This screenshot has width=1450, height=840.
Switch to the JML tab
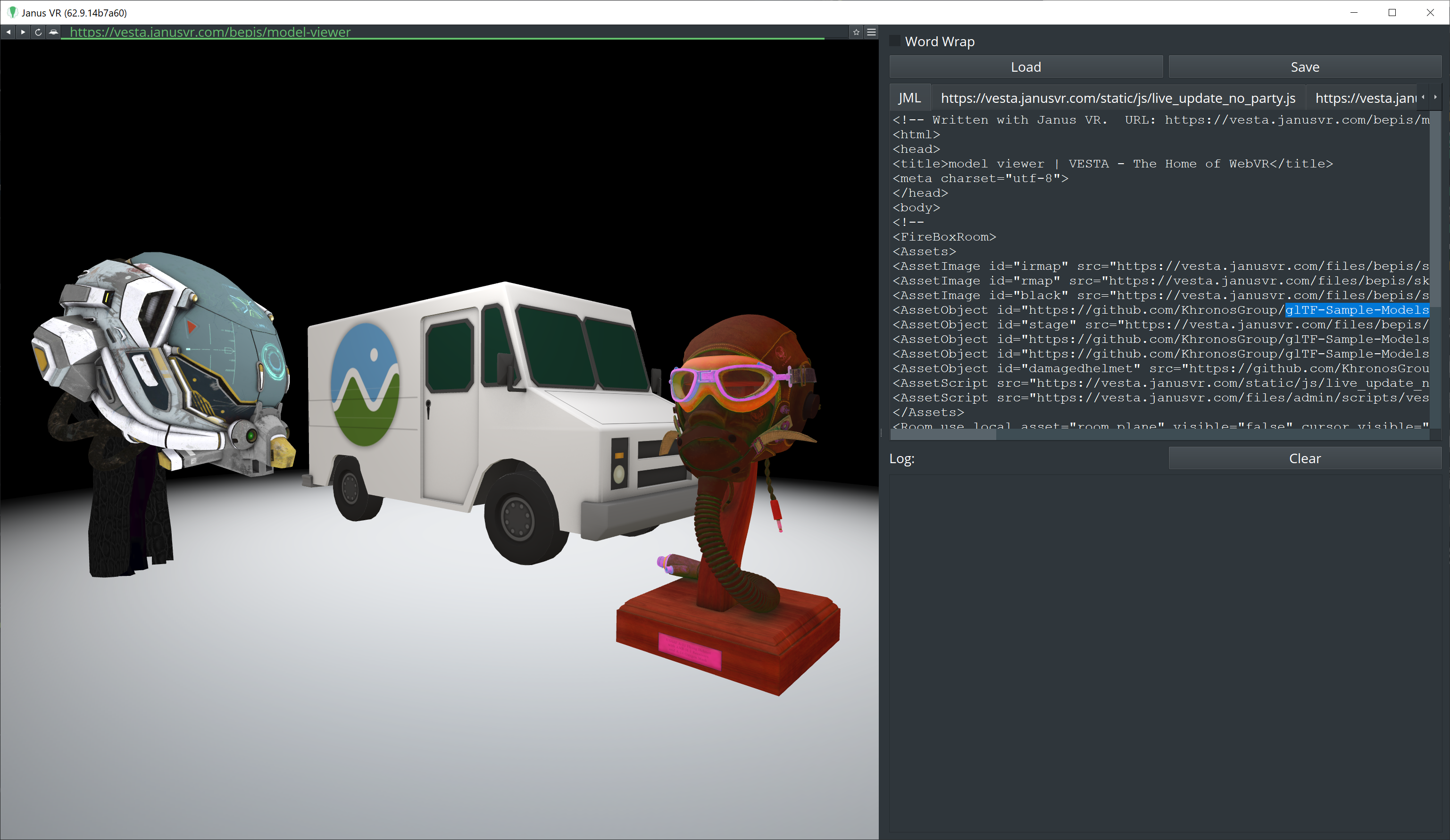[x=909, y=99]
